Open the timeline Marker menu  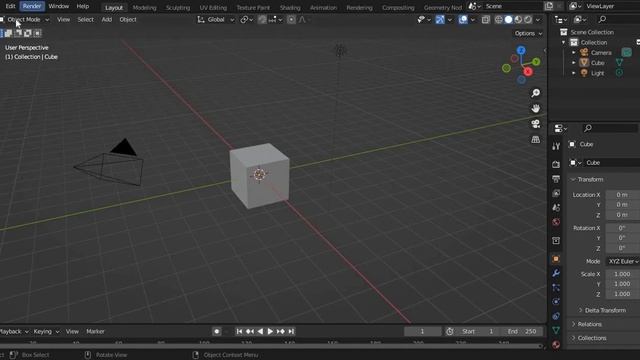click(96, 331)
